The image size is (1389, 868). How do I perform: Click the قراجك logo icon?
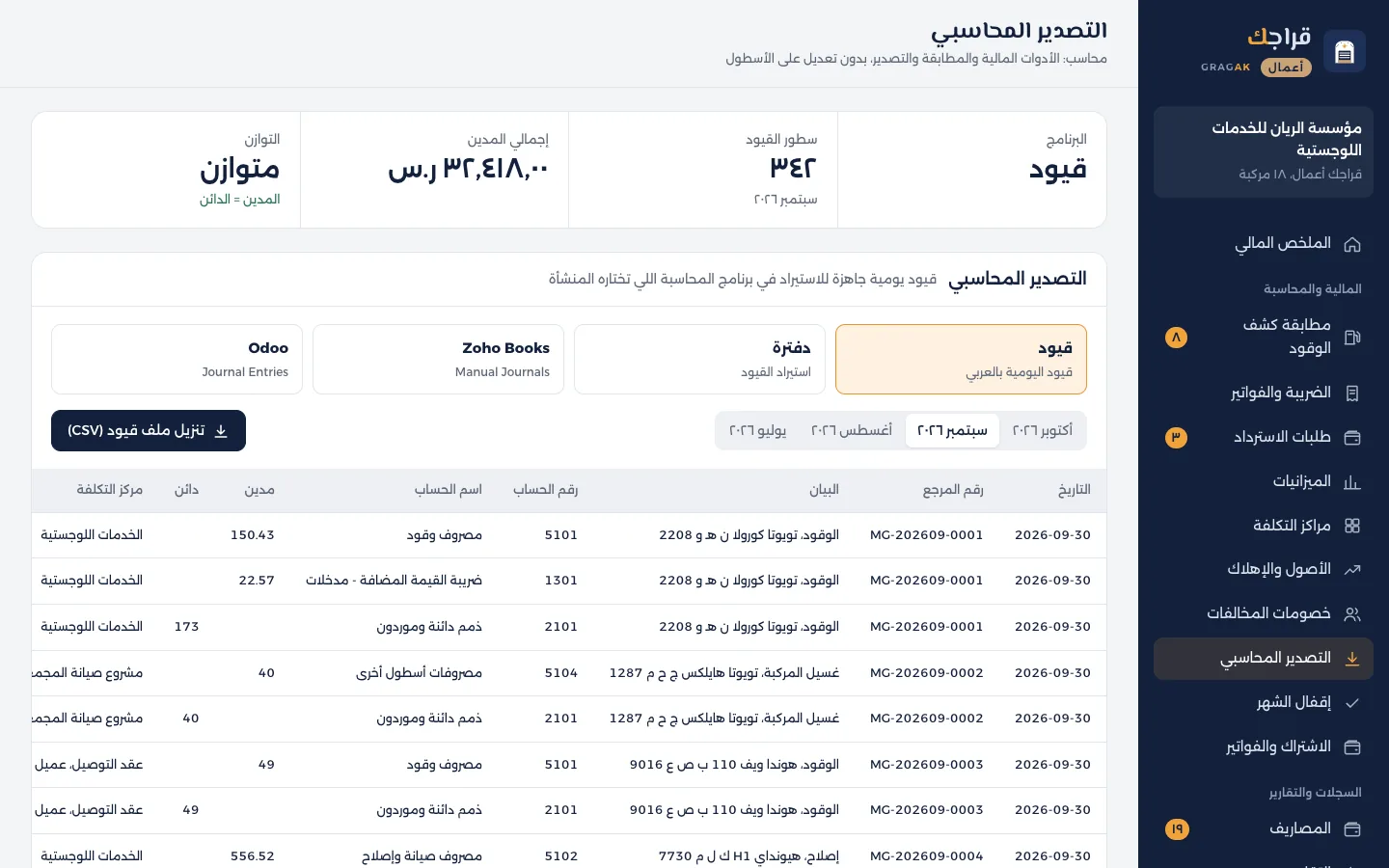click(1345, 51)
